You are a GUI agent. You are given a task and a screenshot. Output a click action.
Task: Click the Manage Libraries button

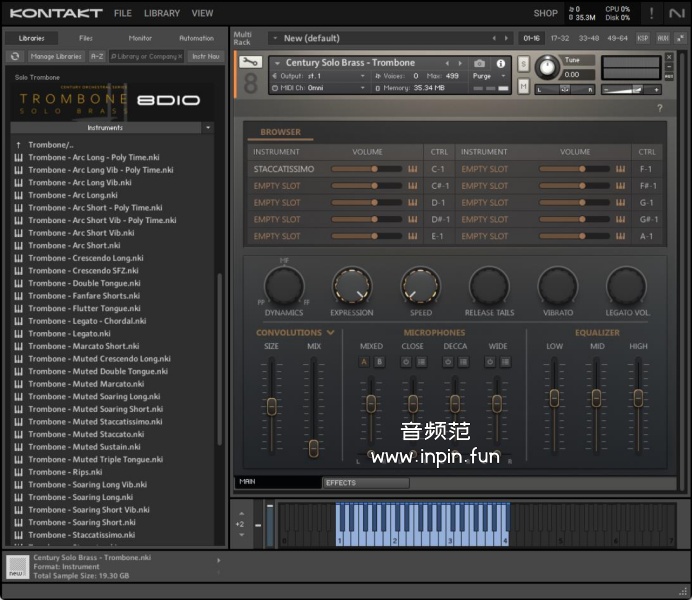pos(56,57)
